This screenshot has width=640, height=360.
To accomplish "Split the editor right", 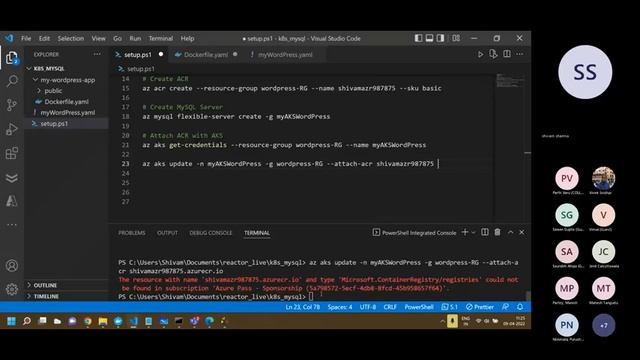I will click(x=507, y=54).
